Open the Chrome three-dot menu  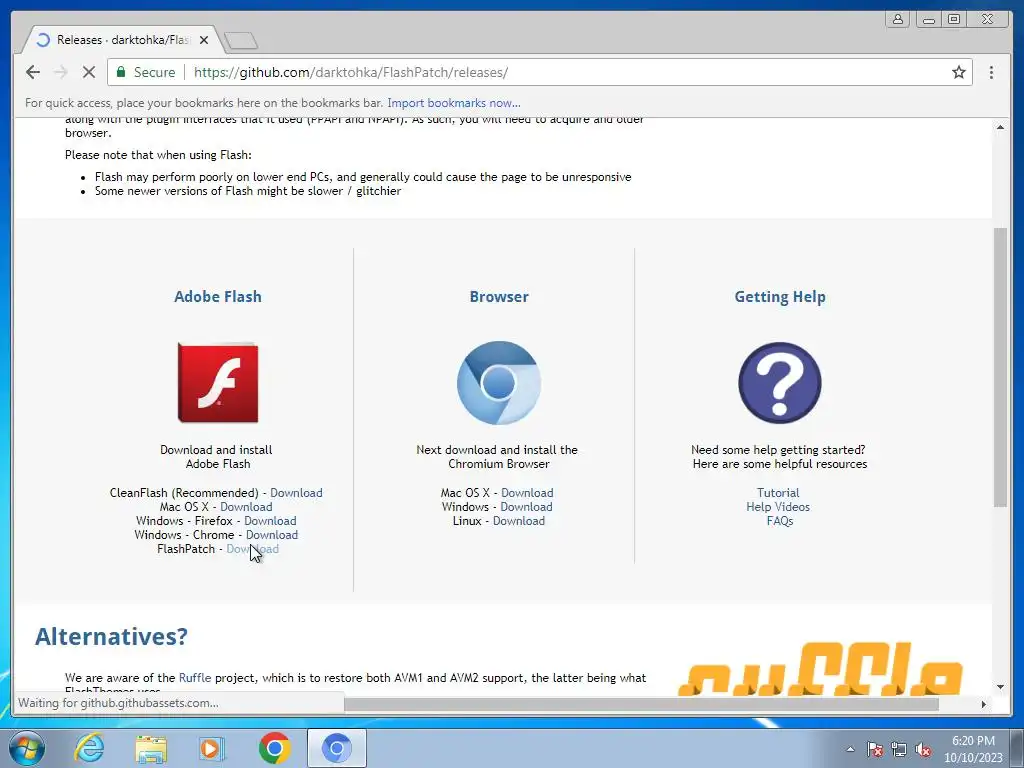coord(991,72)
